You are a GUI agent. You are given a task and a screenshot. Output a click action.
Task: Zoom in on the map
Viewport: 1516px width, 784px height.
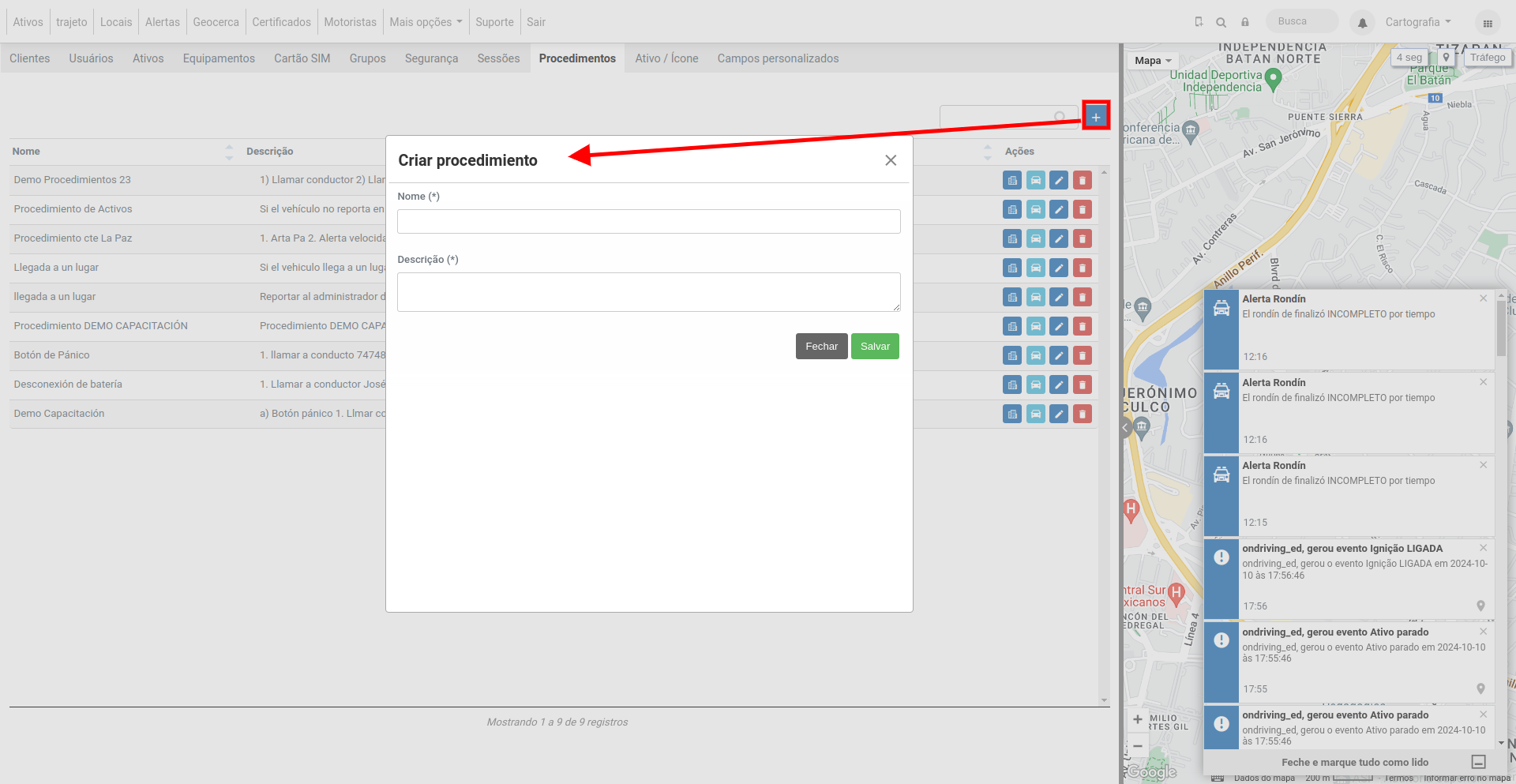tap(1138, 719)
